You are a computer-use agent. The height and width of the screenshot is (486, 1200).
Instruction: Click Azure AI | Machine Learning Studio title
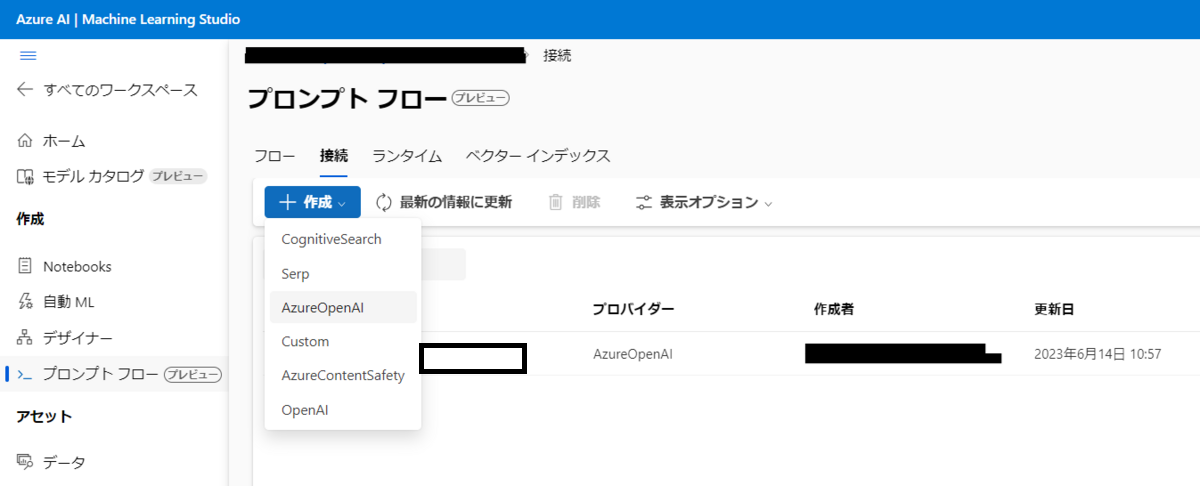click(x=128, y=20)
